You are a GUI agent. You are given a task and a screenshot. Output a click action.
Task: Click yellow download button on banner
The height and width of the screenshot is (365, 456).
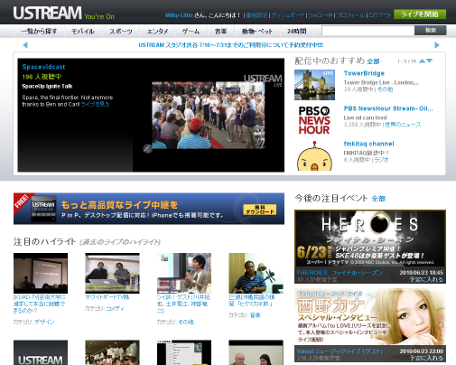[260, 209]
